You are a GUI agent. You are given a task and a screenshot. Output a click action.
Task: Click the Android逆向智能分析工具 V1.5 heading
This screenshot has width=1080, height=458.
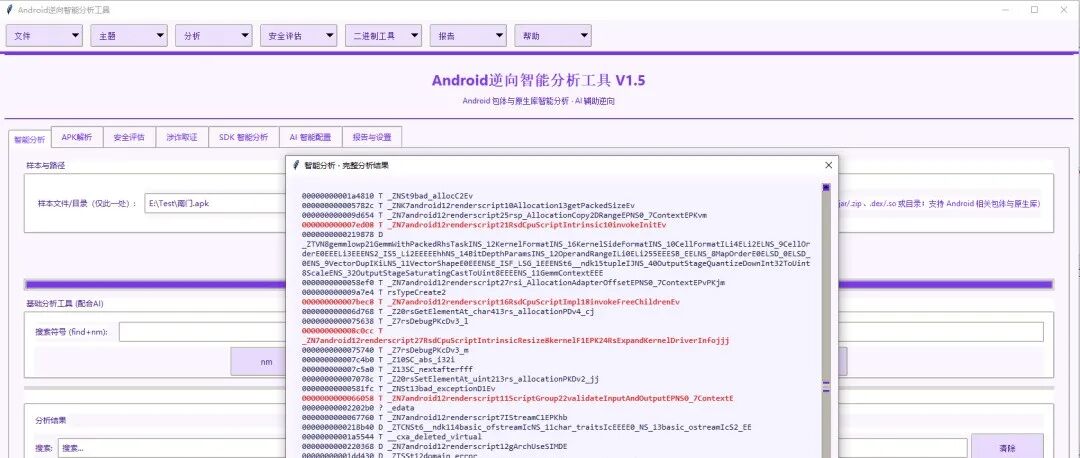click(x=539, y=80)
